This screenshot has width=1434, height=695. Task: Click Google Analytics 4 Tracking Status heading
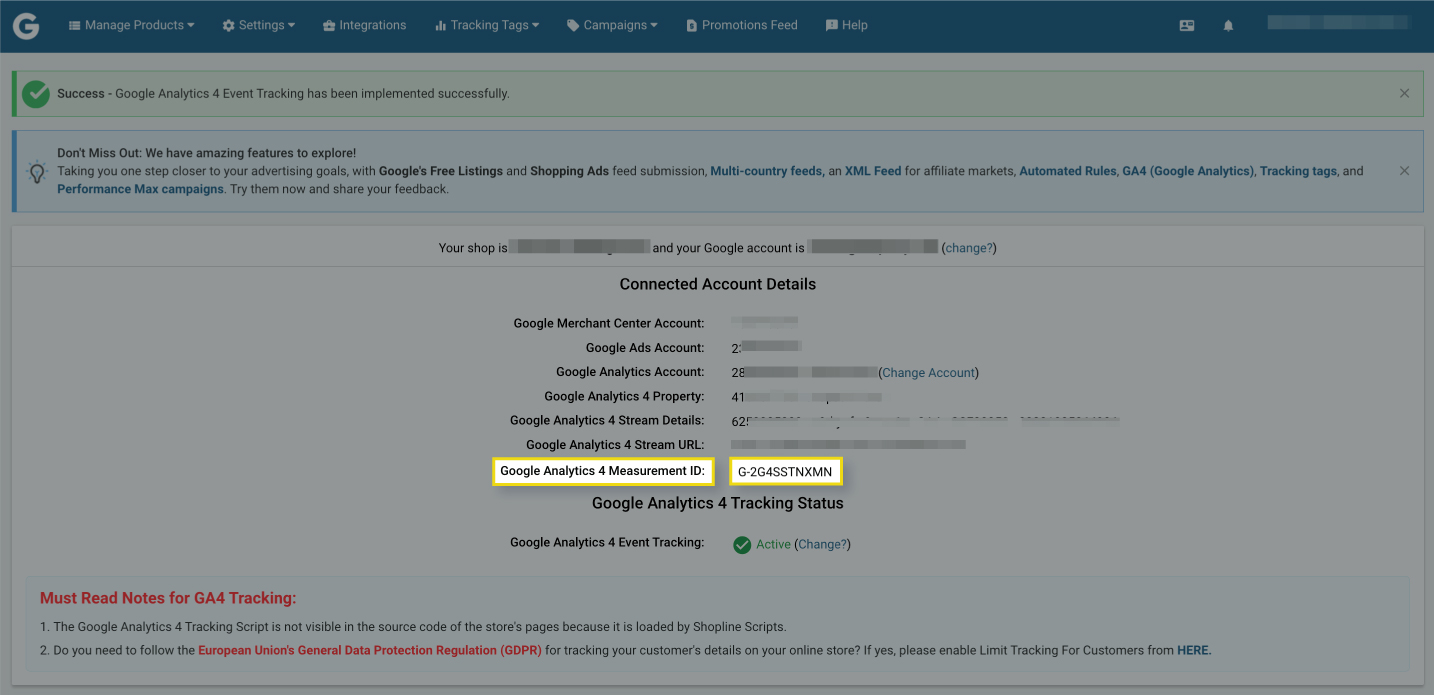718,503
